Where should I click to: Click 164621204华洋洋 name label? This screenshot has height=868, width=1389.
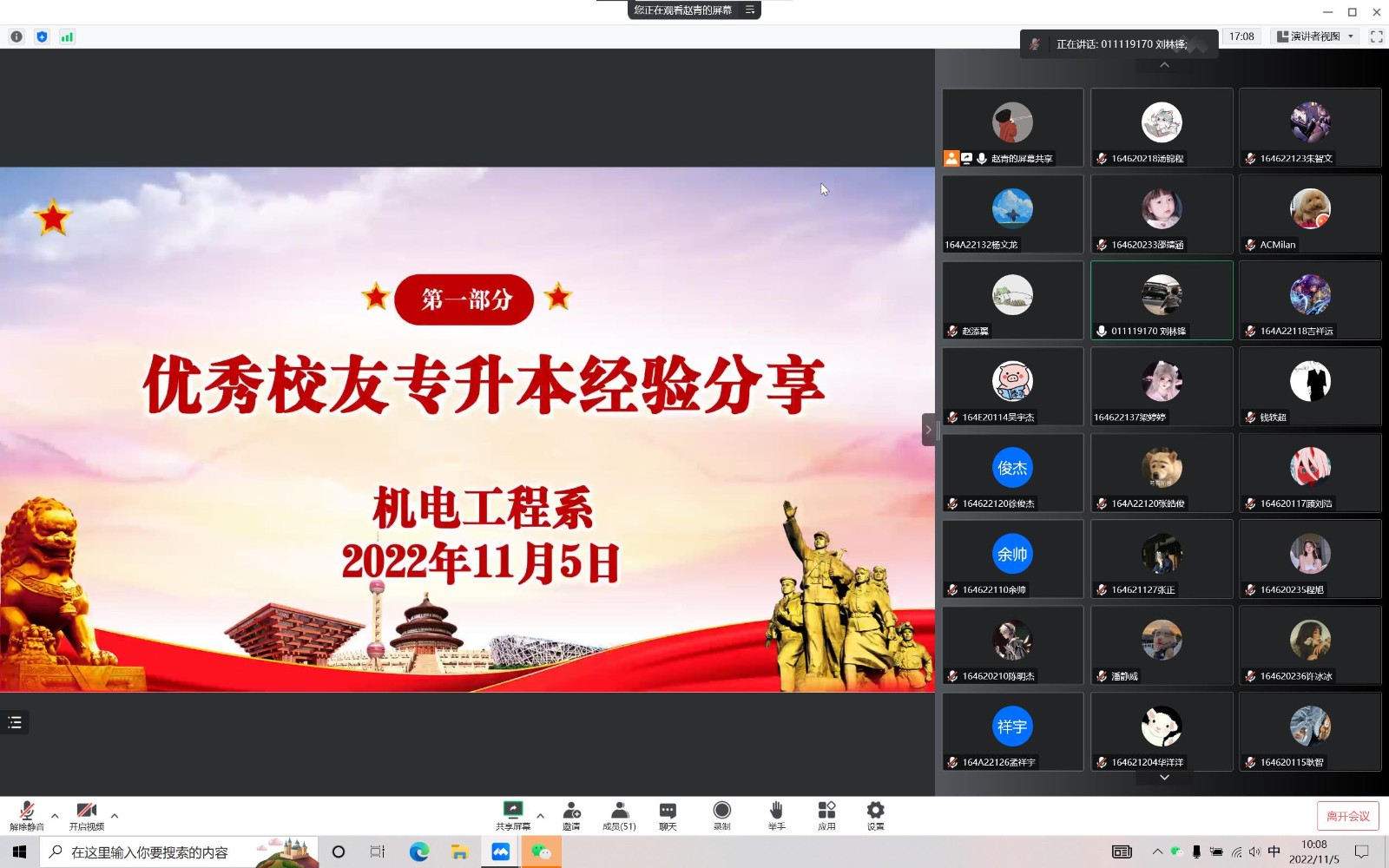[x=1148, y=762]
